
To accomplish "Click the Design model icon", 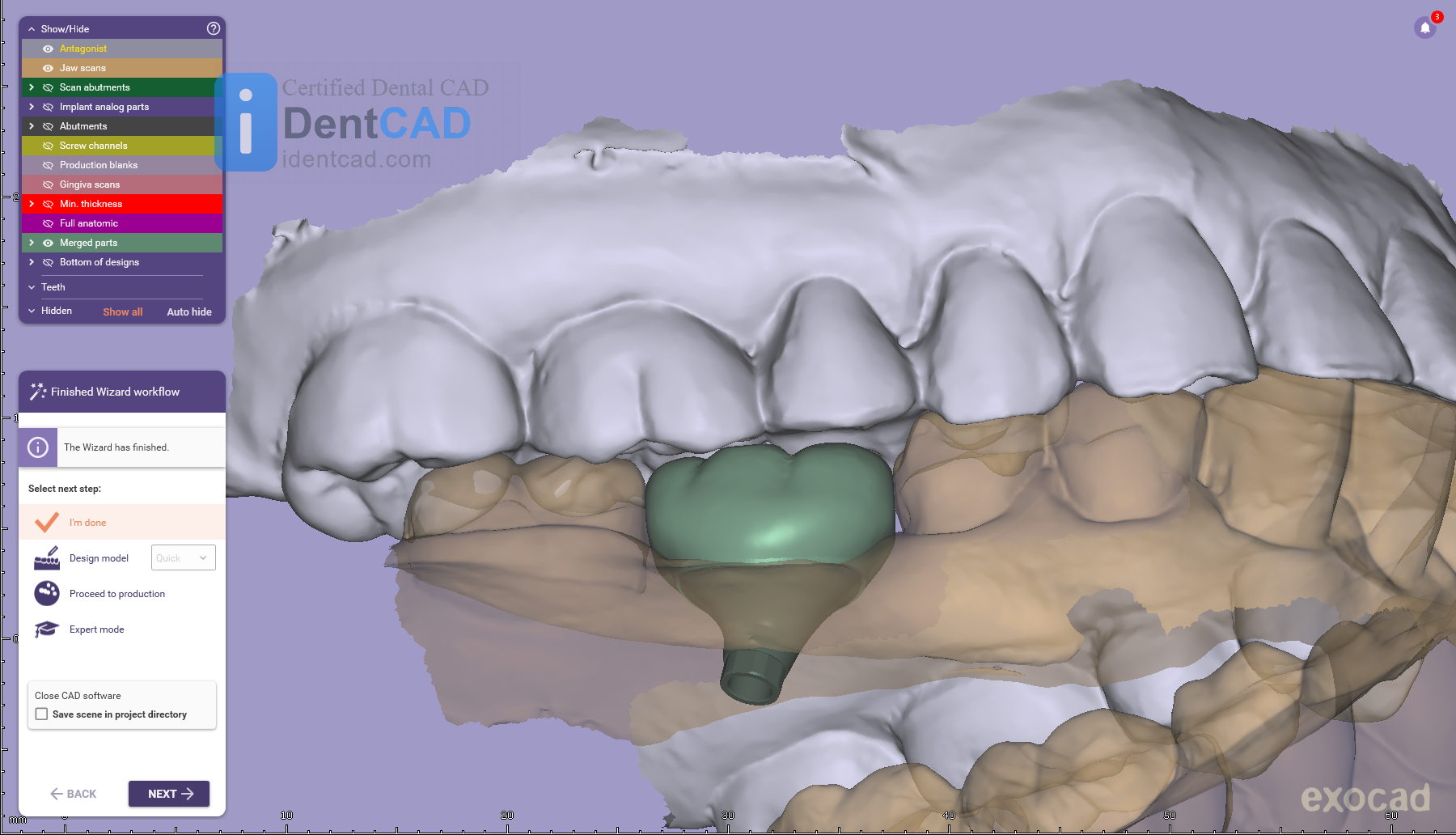I will coord(47,558).
